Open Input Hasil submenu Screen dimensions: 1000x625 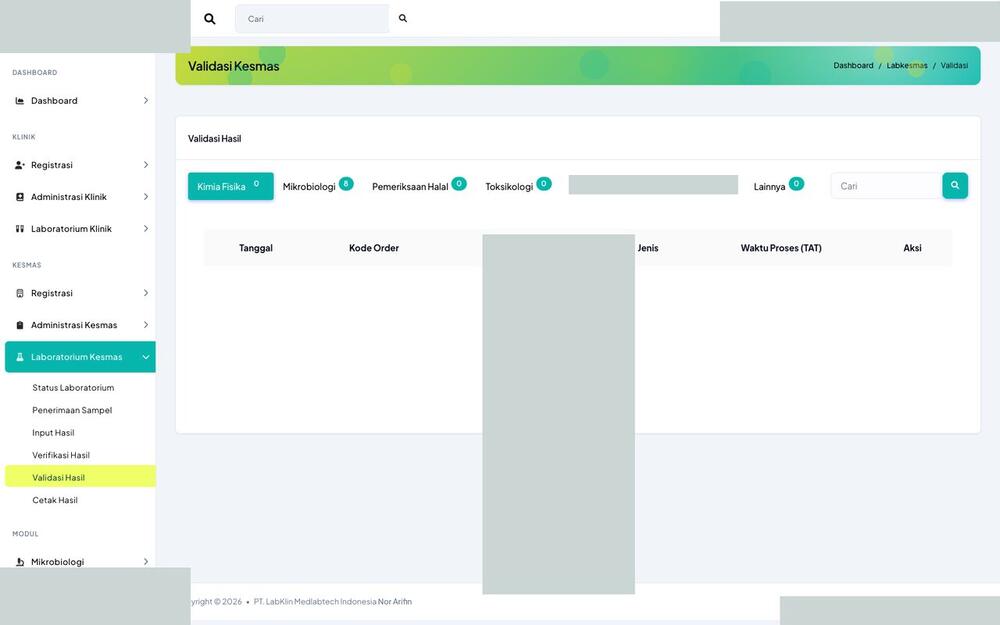click(53, 433)
